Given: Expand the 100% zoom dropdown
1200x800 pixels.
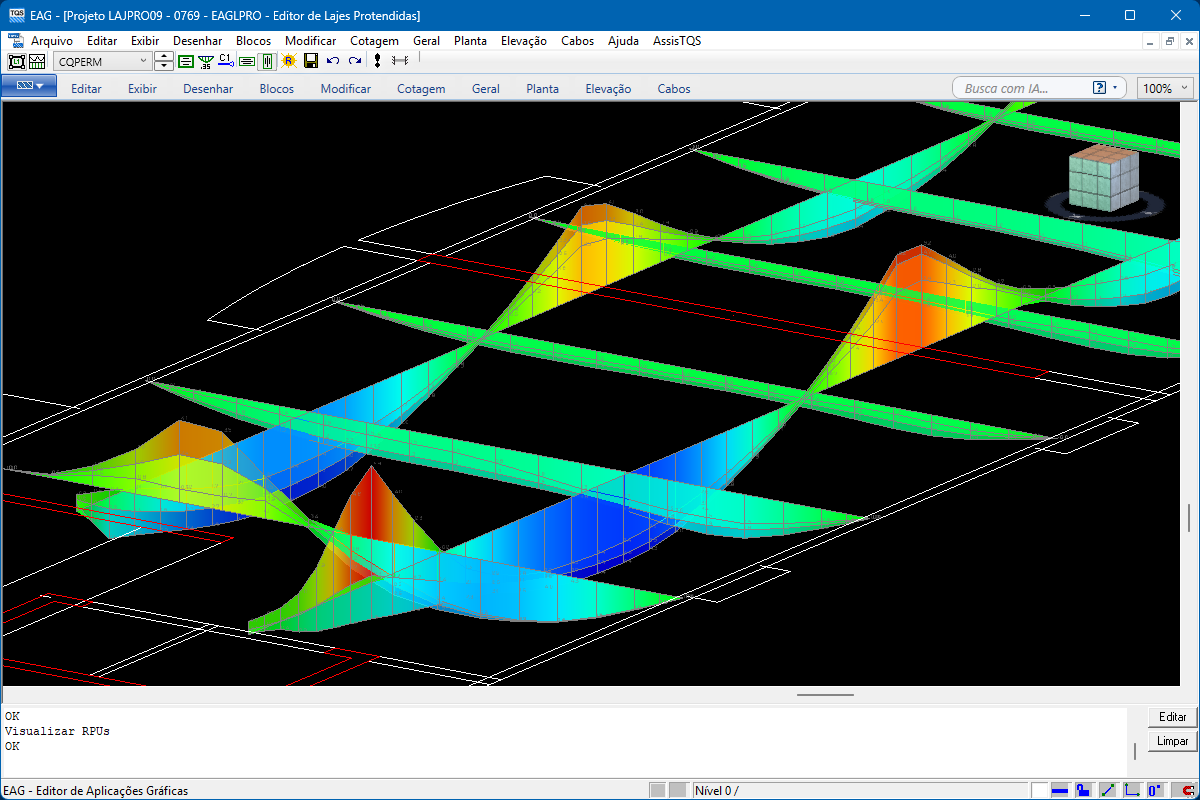Looking at the screenshot, I should (x=1185, y=88).
